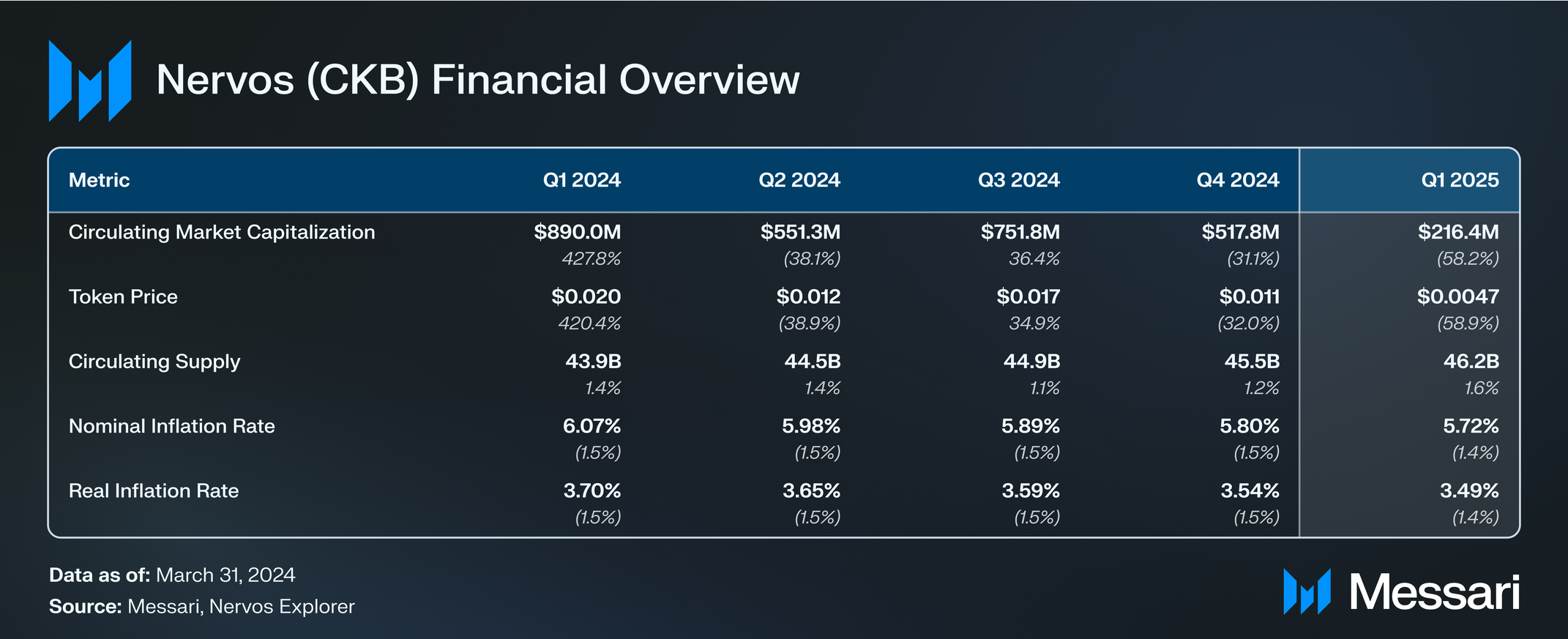
Task: Click the 3.65% real inflation value
Action: 812,490
